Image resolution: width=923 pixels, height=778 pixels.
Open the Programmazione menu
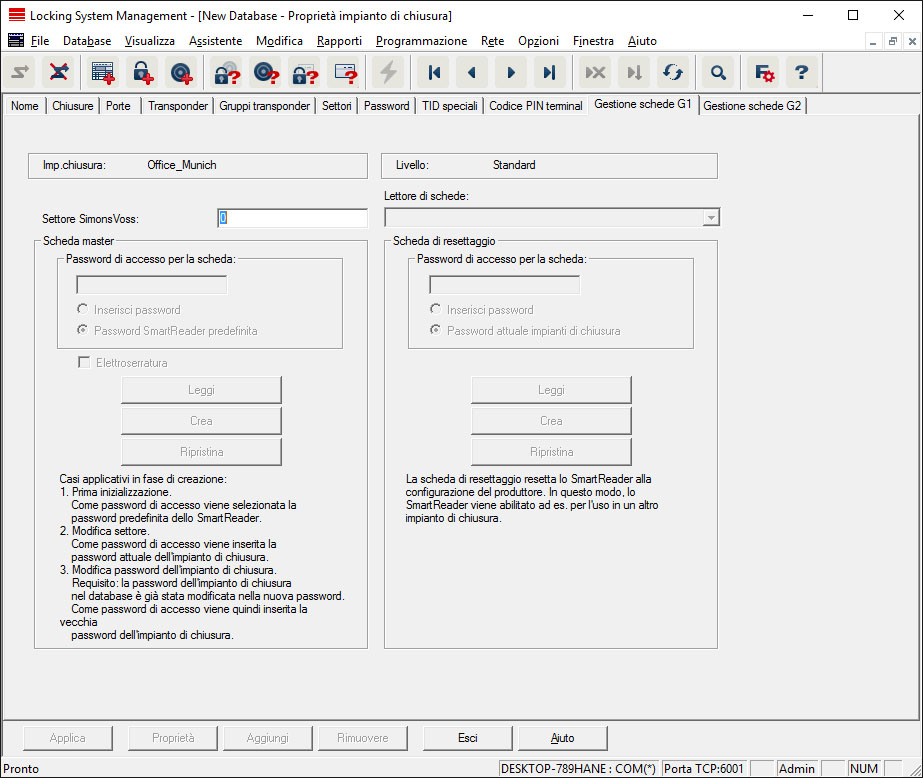421,41
